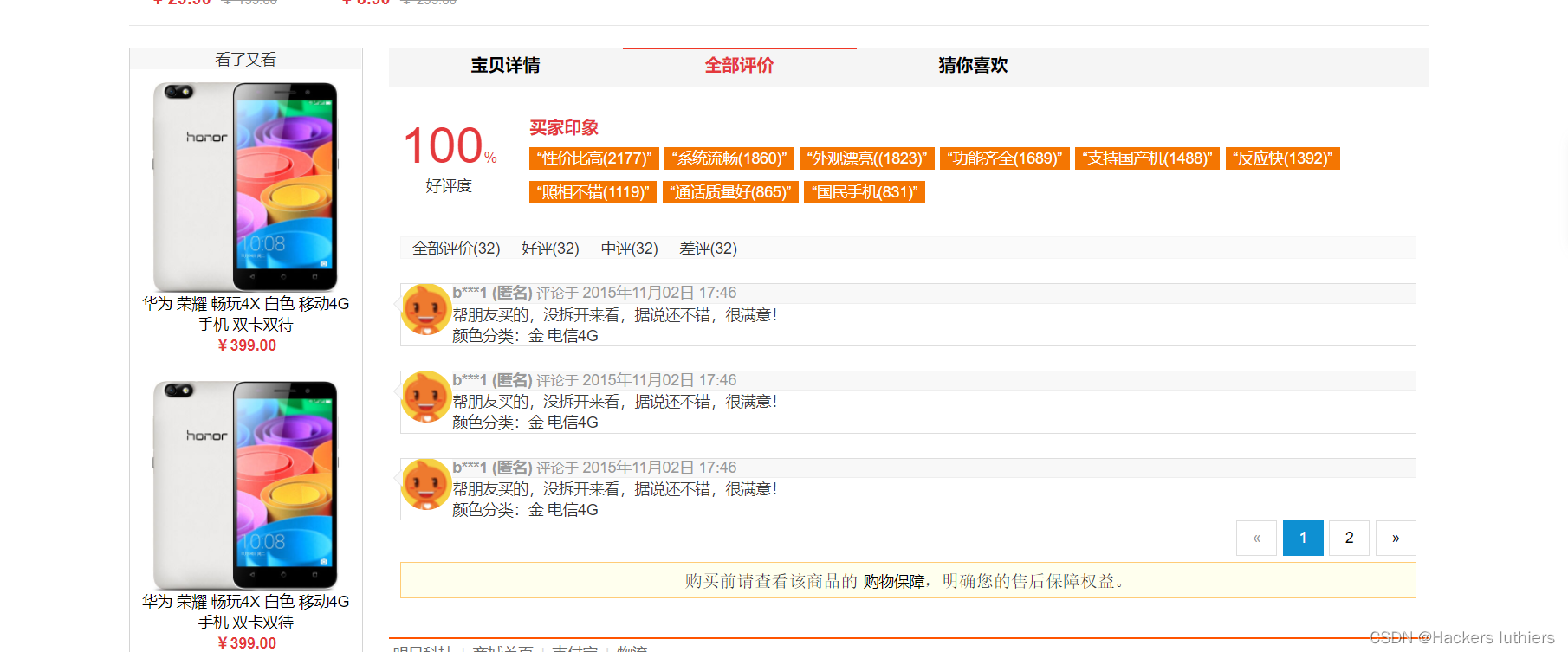Screen dimensions: 1568x652
Task: Filter reviews by 好评(32)
Action: pyautogui.click(x=550, y=249)
